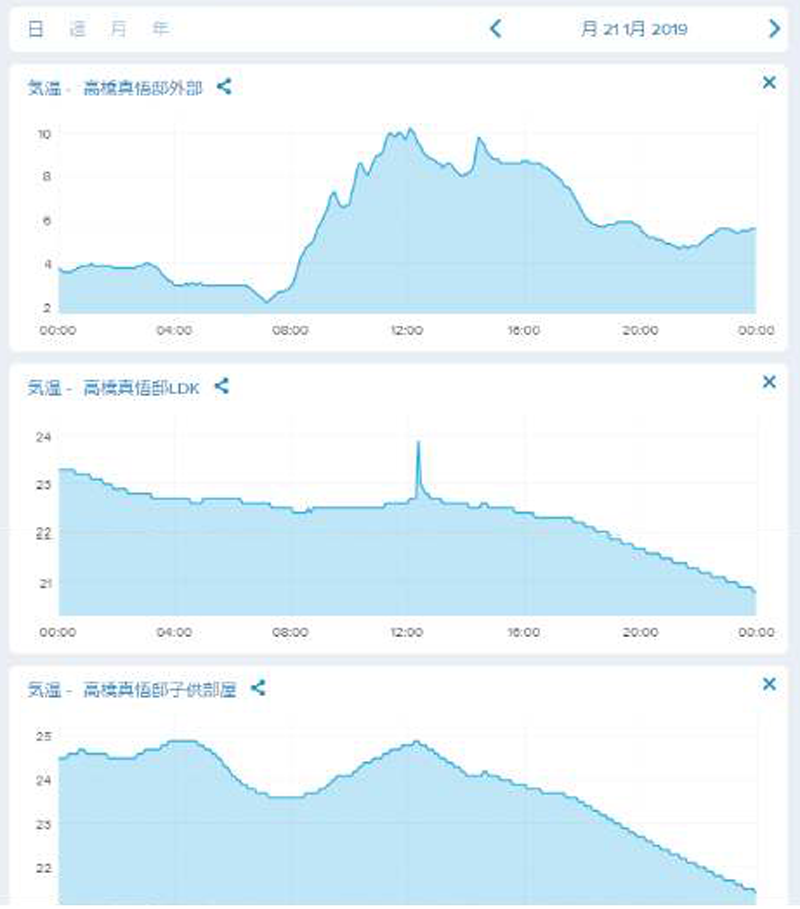Close the 外部 outdoor temperature chart
The image size is (800, 909).
click(769, 83)
